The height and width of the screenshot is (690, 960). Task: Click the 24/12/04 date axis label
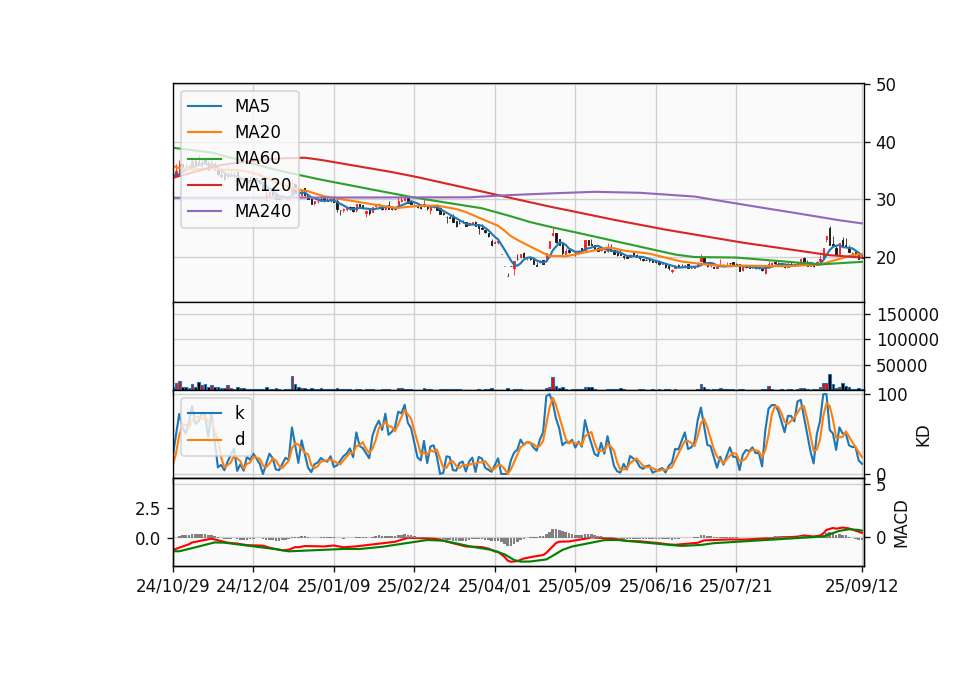pos(253,586)
